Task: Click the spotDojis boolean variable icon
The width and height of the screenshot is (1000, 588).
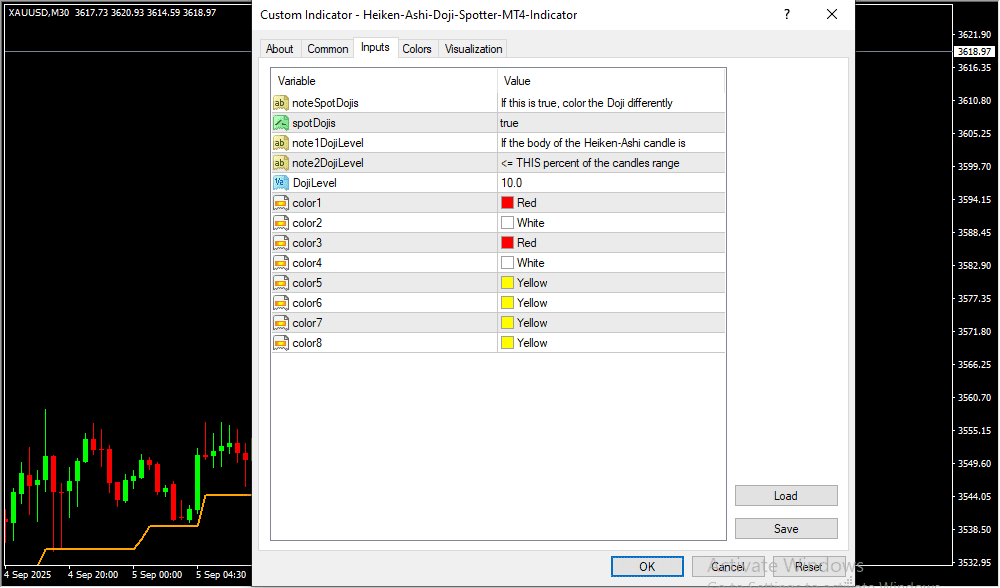Action: point(281,123)
